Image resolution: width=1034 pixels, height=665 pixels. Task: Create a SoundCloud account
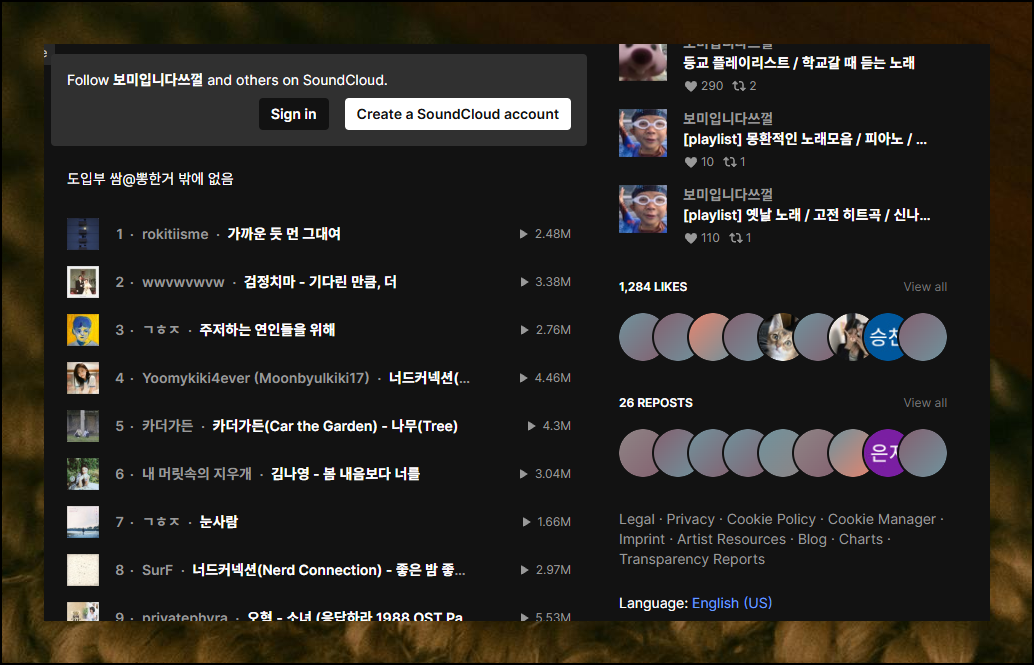(x=458, y=114)
